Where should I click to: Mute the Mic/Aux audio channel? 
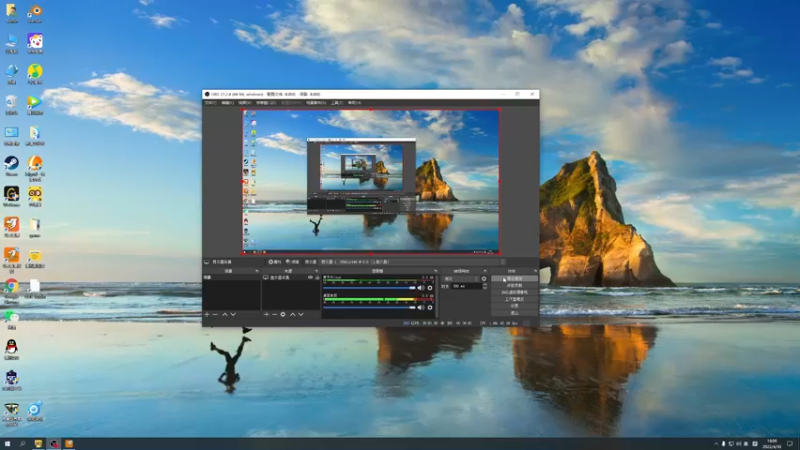tap(421, 288)
